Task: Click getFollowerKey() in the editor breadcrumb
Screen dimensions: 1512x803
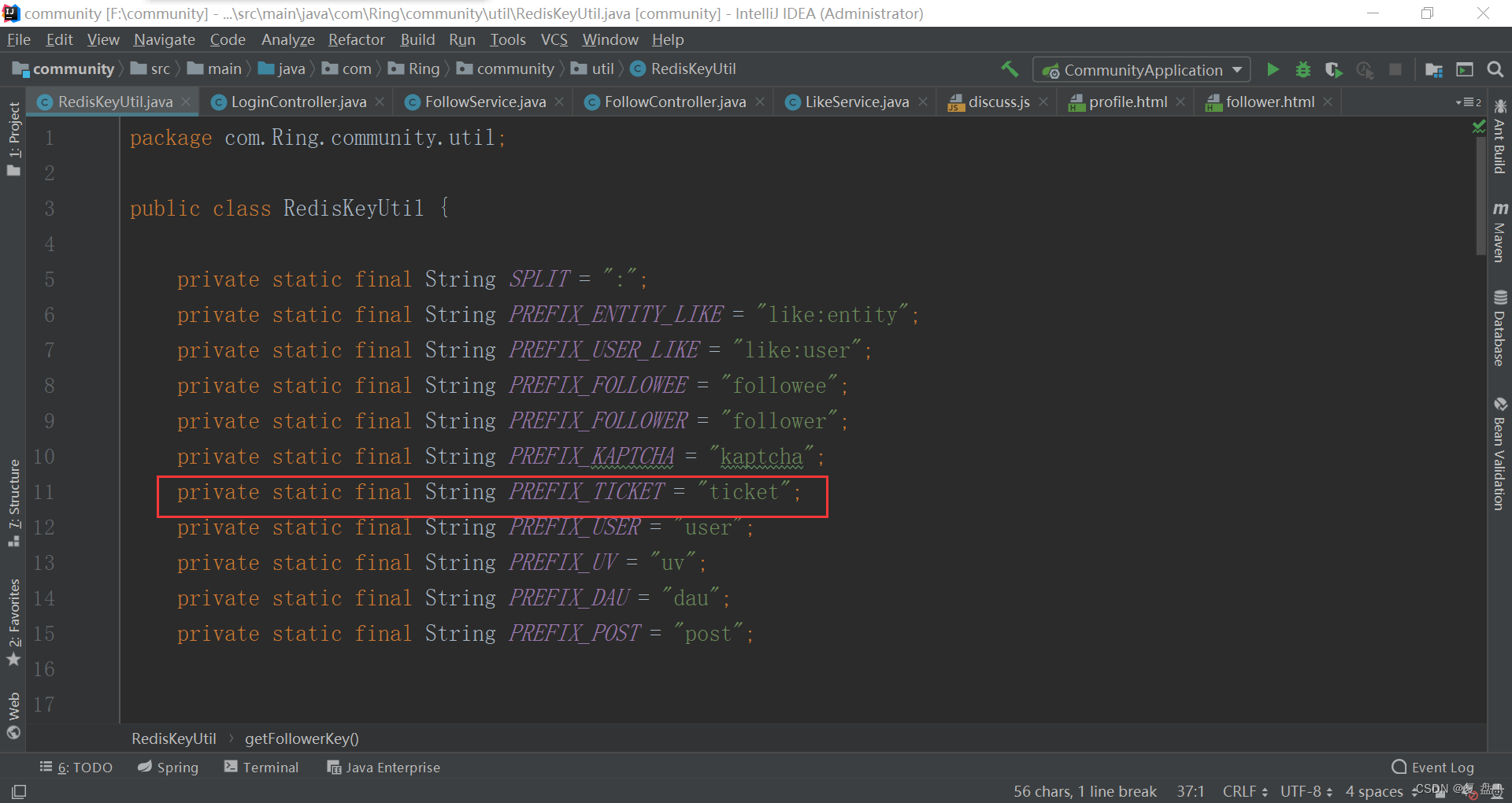Action: [302, 738]
